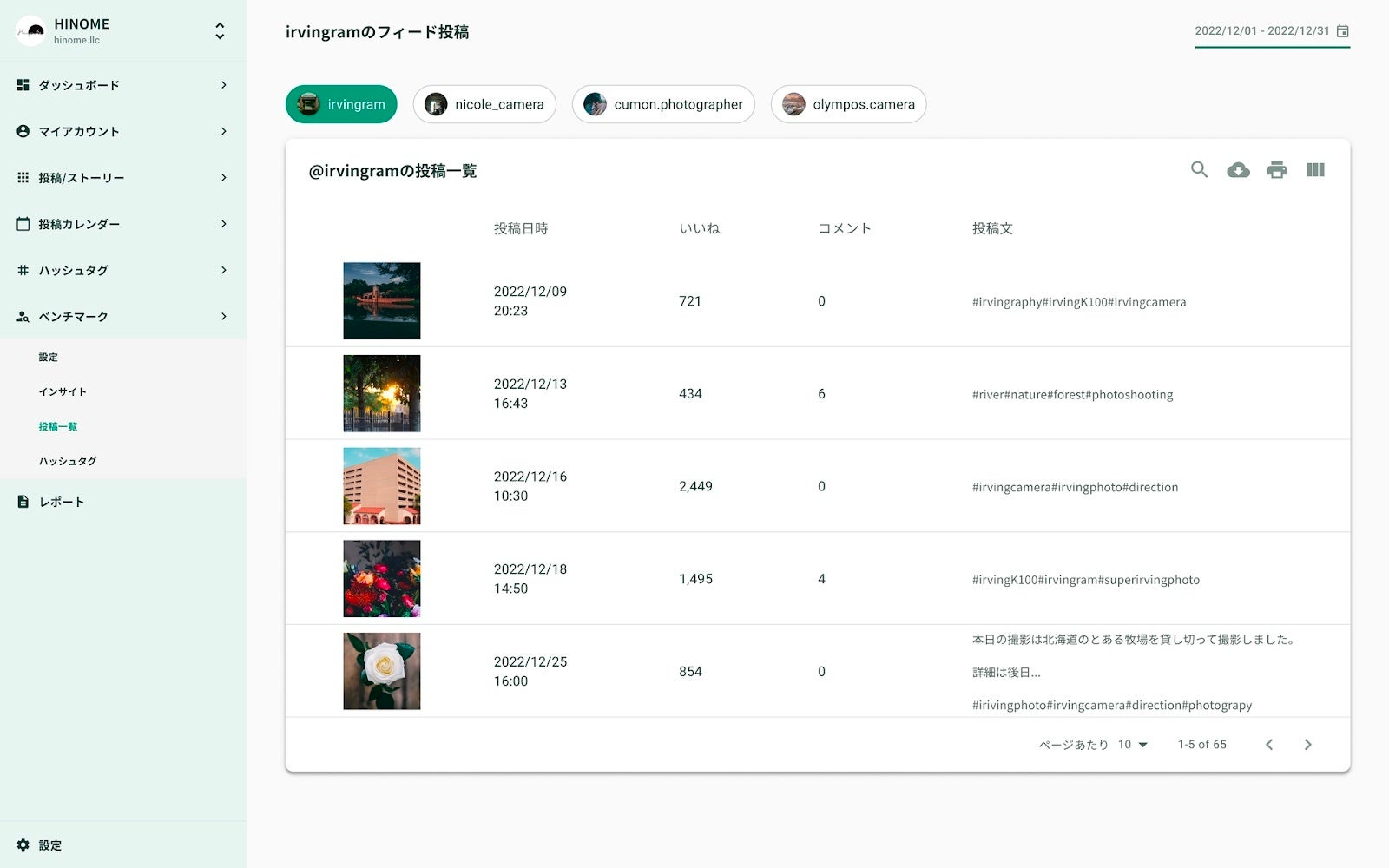Select the cumon.photographer account chip
Screen dimensions: 1389x868
(663, 104)
